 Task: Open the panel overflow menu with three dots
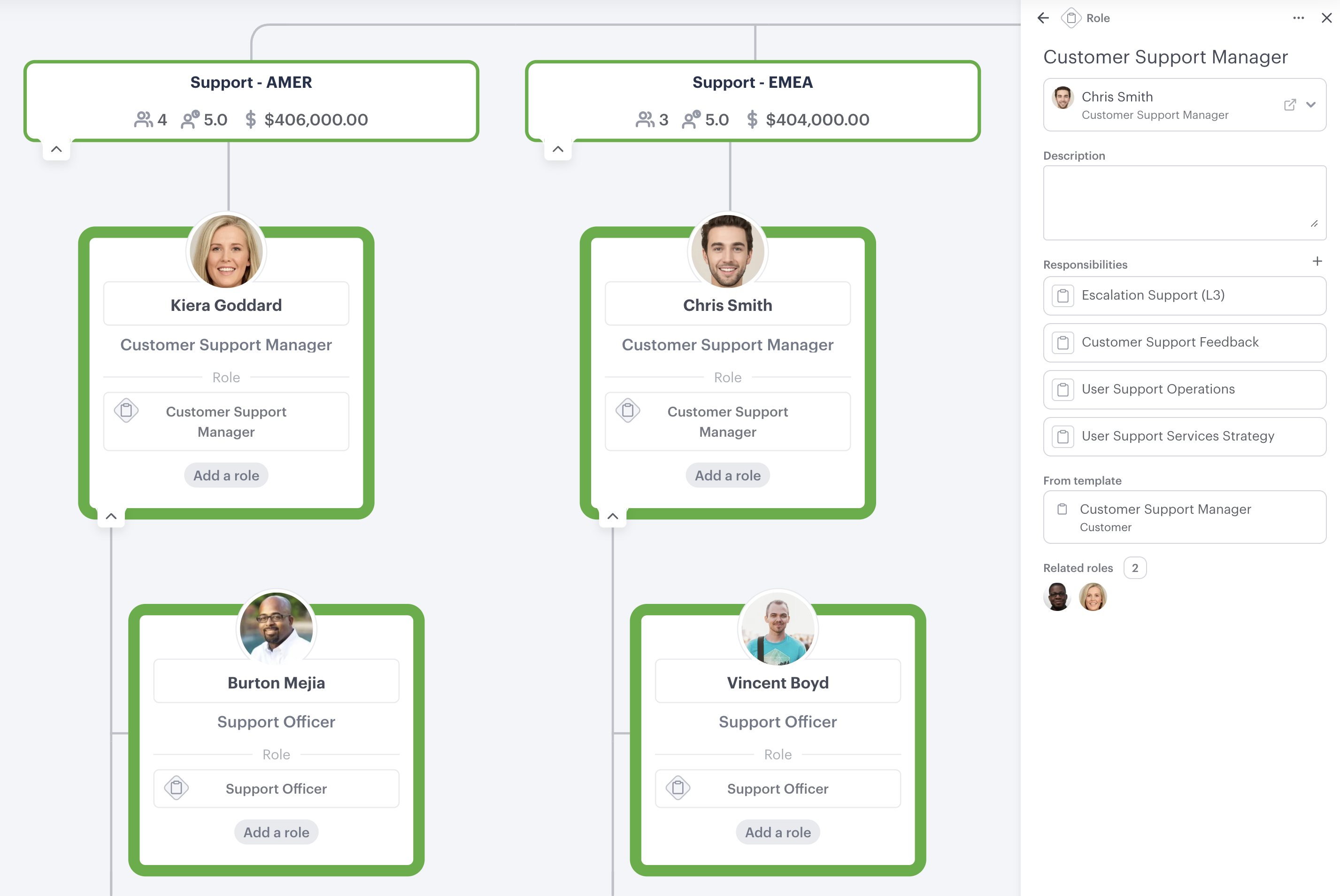point(1298,18)
